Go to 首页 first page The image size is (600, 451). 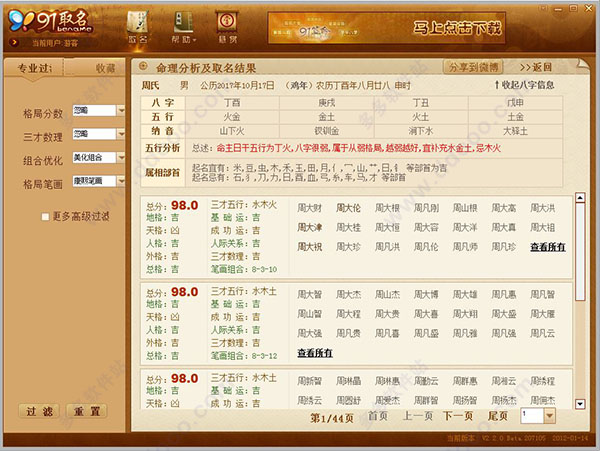pyautogui.click(x=378, y=416)
